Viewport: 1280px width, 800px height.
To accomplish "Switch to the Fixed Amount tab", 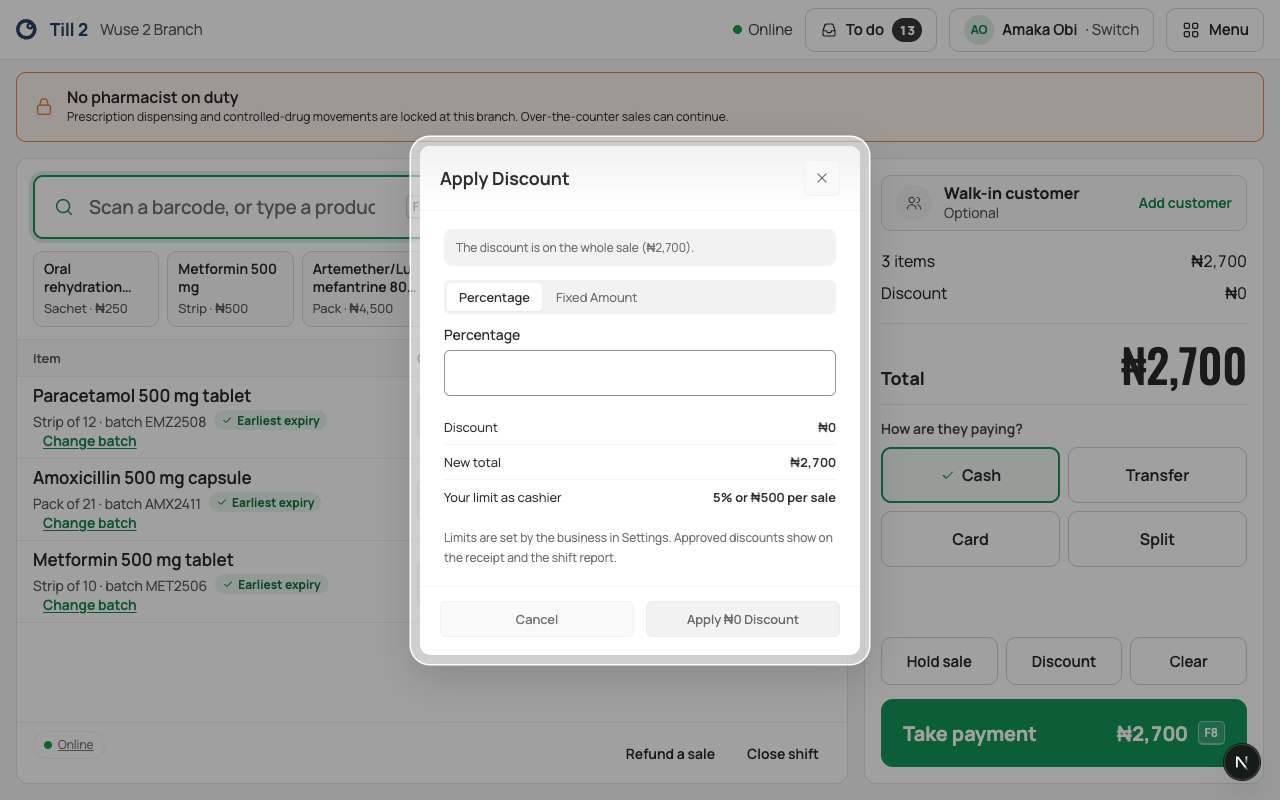I will [x=596, y=297].
